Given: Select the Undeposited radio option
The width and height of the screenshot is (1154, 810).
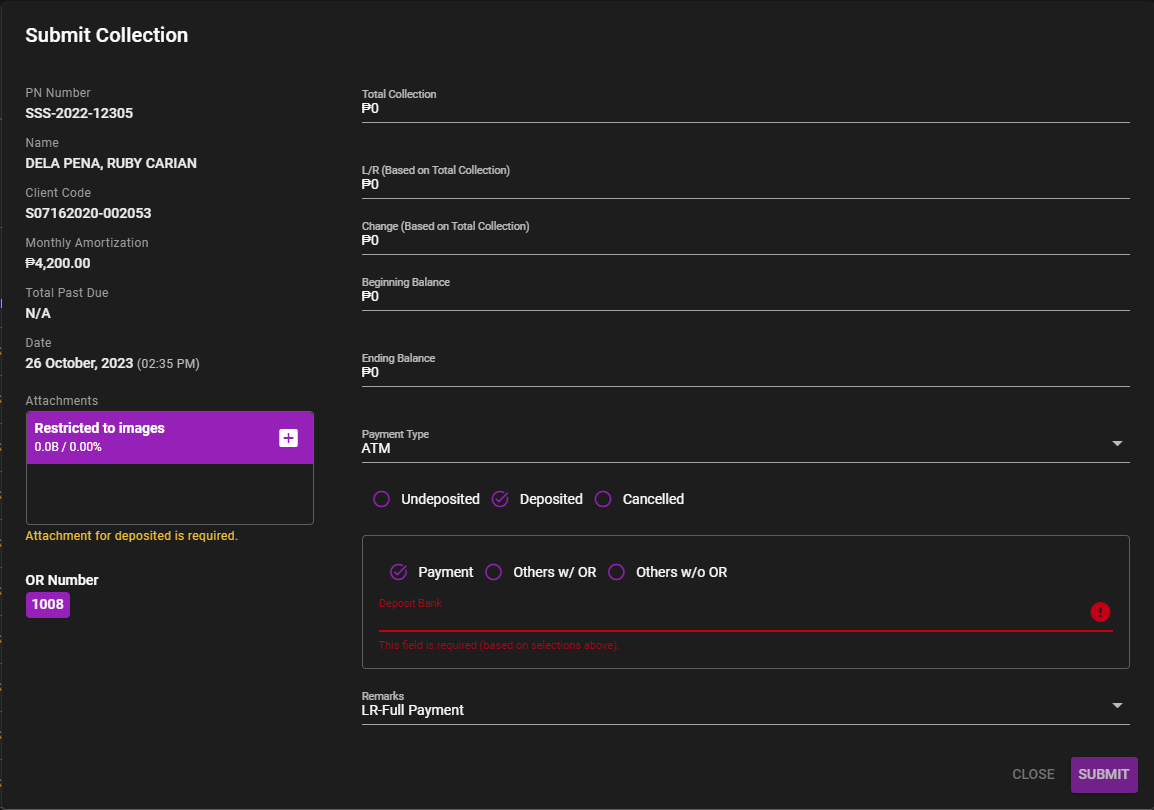Looking at the screenshot, I should pos(381,499).
